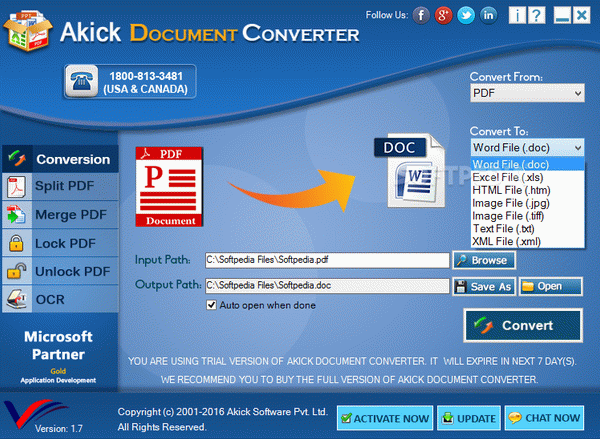The image size is (600, 439).
Task: Open the LinkedIn follow icon
Action: click(489, 16)
